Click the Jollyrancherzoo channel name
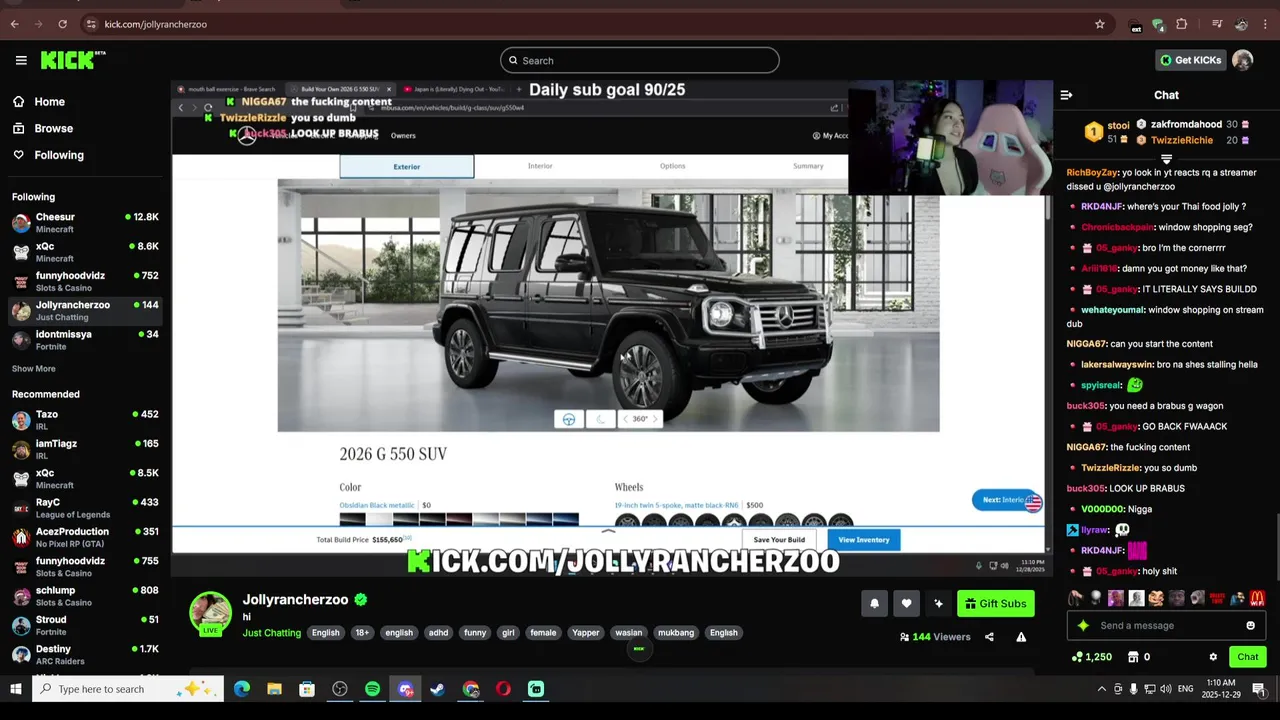 [x=295, y=600]
